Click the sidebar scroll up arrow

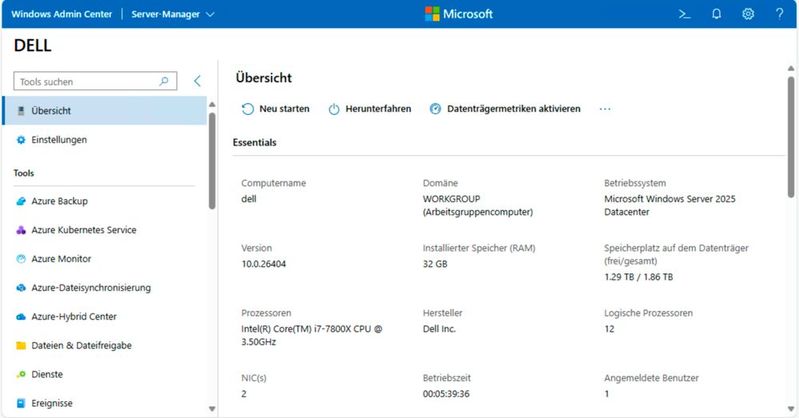click(x=212, y=104)
